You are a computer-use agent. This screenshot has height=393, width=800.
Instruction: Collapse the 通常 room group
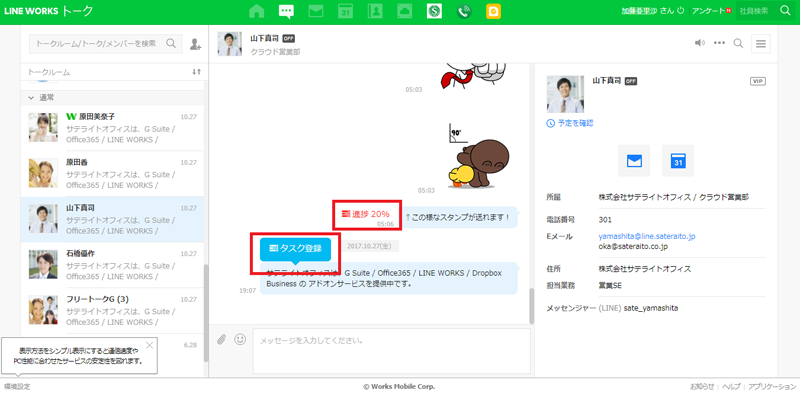[31, 97]
